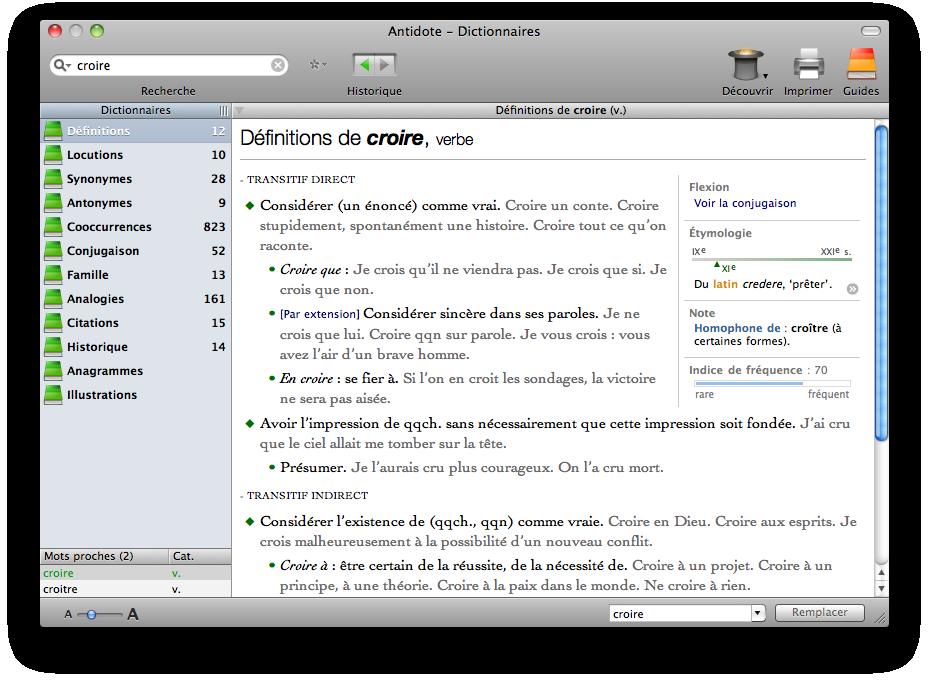Open the Découvrir top hat menu

(746, 65)
